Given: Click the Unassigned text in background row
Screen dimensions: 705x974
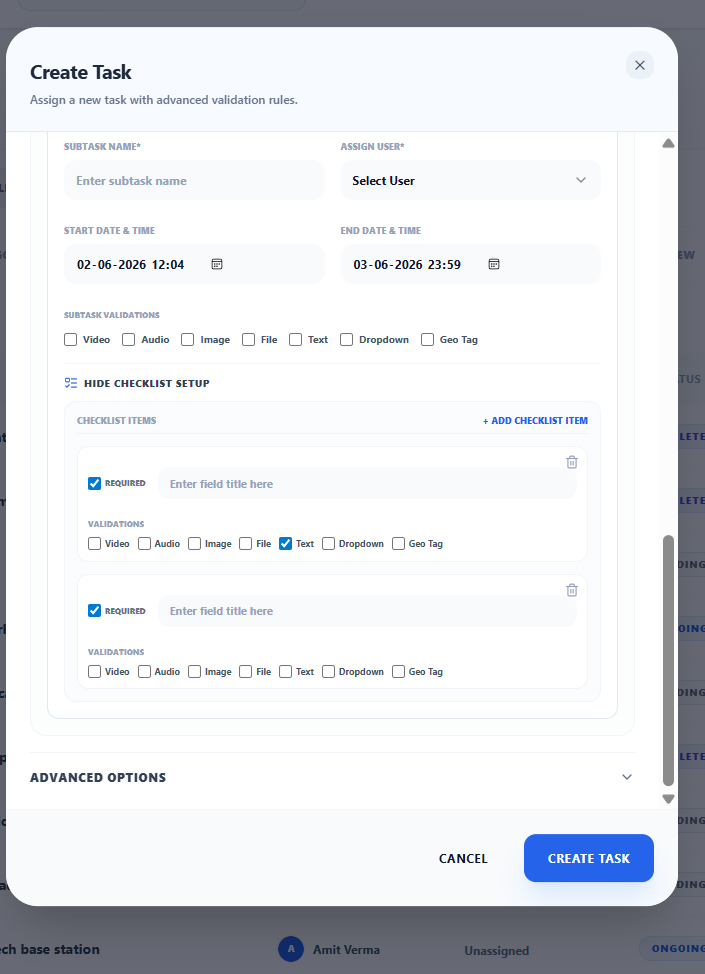Looking at the screenshot, I should [497, 950].
